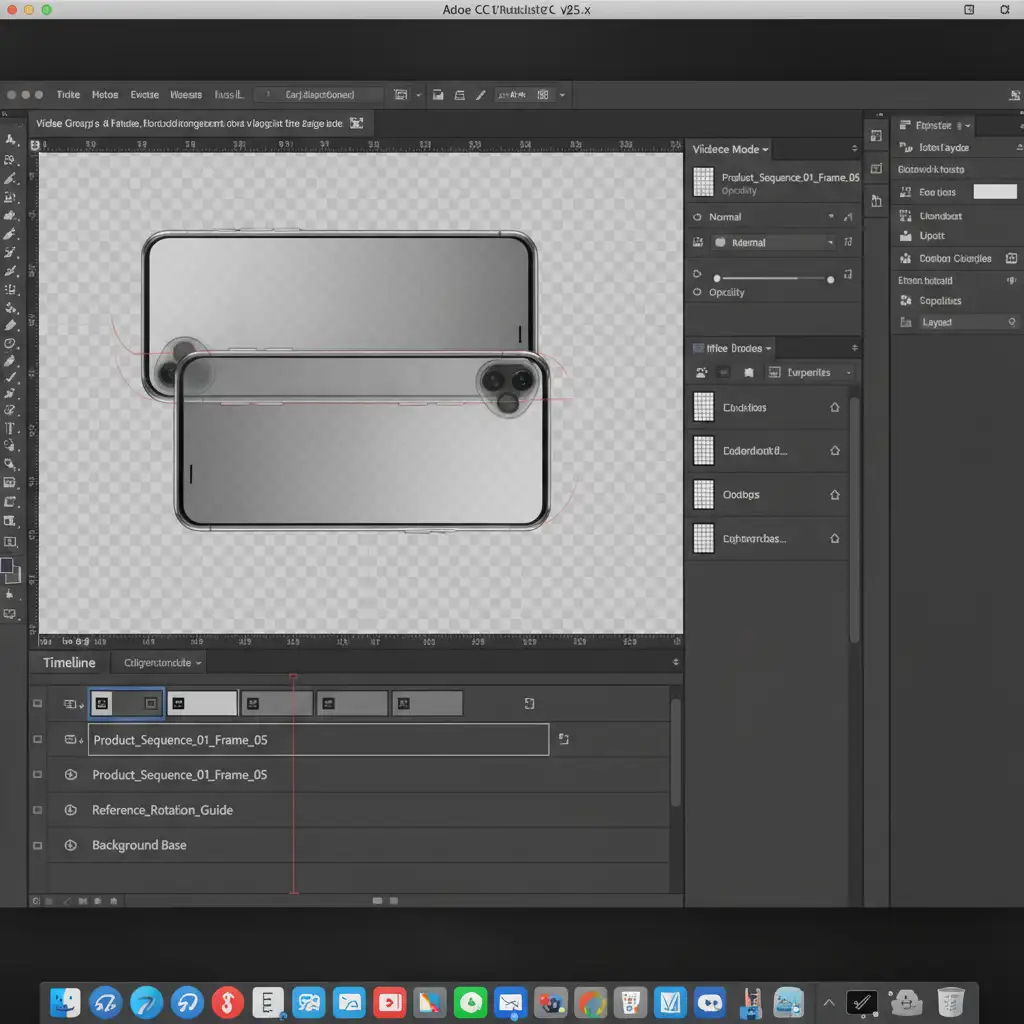Open the Vidiece Mode panel dropdown
Image resolution: width=1024 pixels, height=1024 pixels.
731,149
